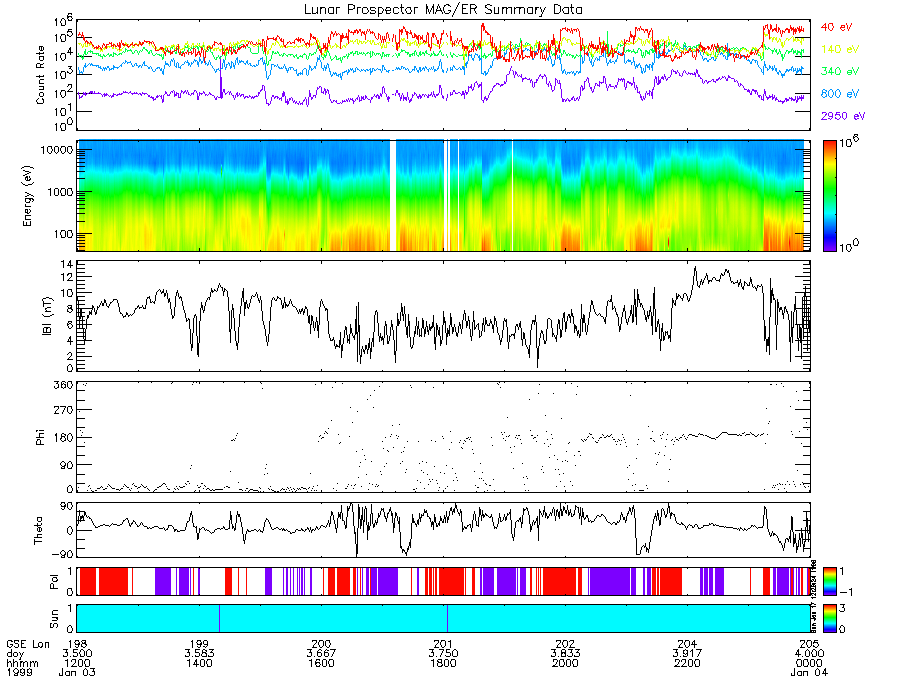Click the 10000 energy axis tick label
Image resolution: width=900 pixels, height=700 pixels.
coord(56,150)
